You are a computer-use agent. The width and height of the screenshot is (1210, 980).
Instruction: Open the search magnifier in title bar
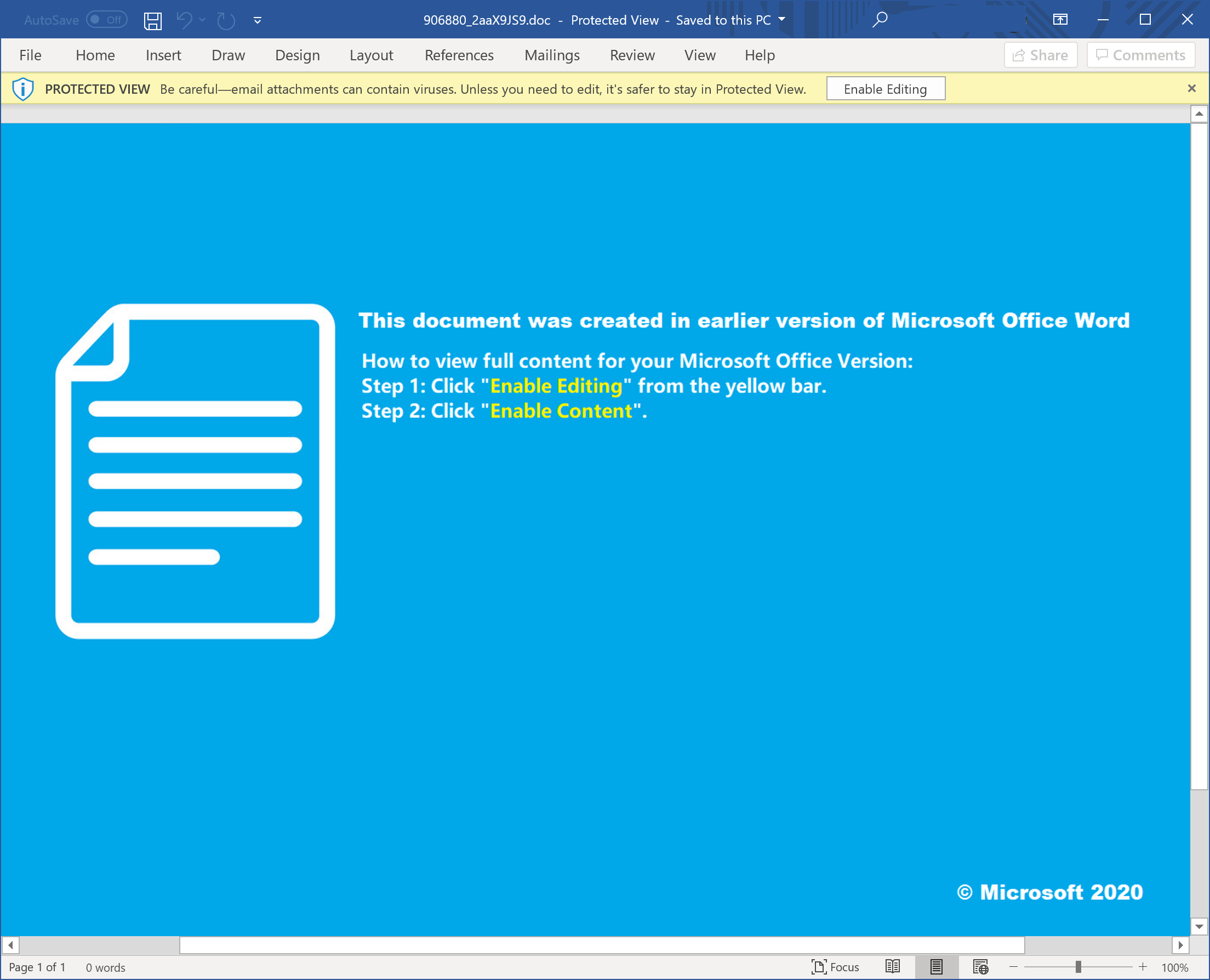(880, 20)
